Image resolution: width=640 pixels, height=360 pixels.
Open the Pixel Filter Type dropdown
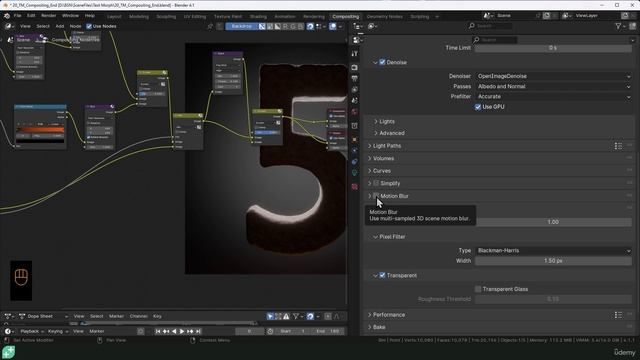pyautogui.click(x=553, y=251)
